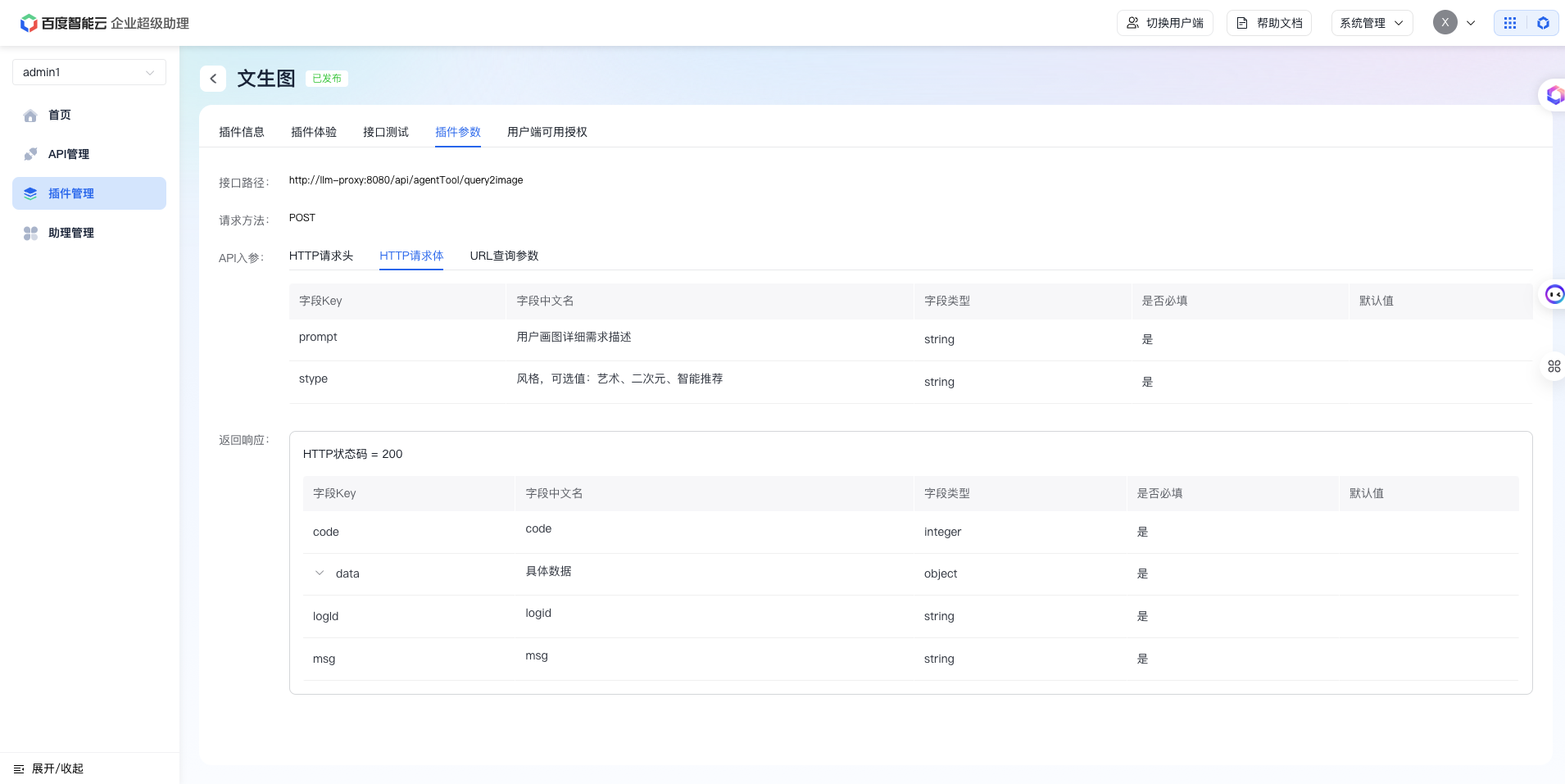Screen dimensions: 1565x784
Task: Click the query2image interface URL text
Action: 406,180
